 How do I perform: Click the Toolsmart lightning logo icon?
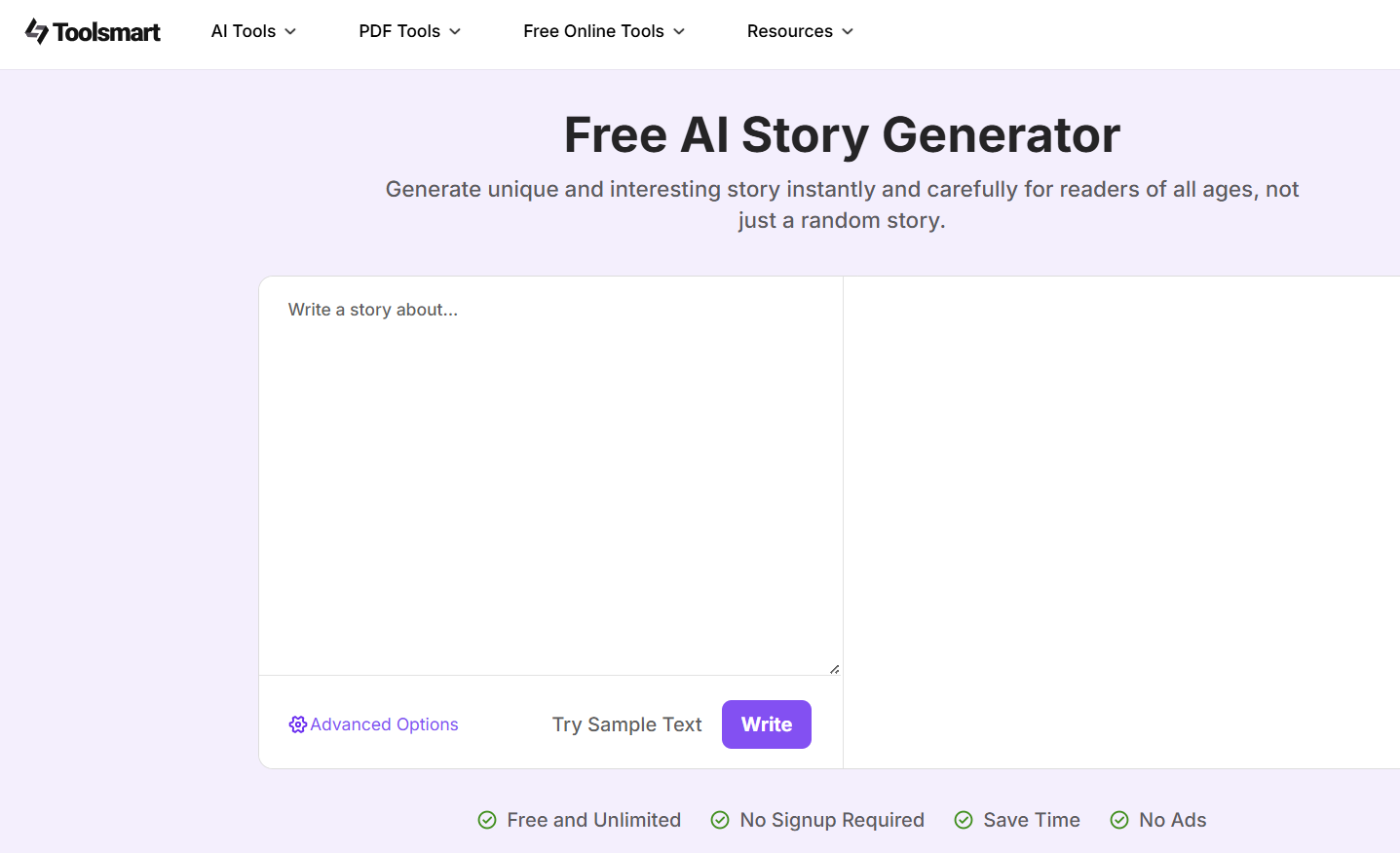(x=36, y=31)
